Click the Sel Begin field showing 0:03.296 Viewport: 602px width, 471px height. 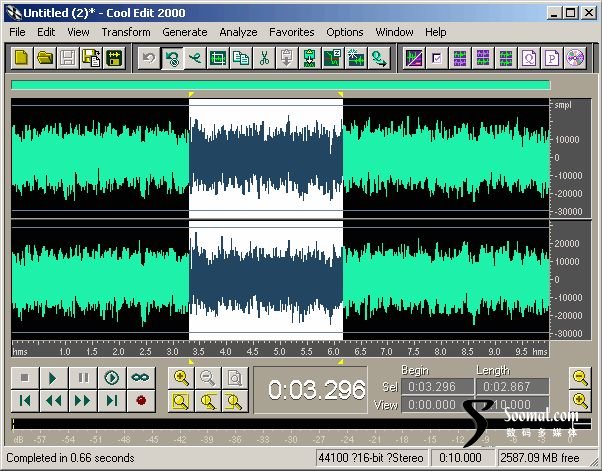point(437,387)
